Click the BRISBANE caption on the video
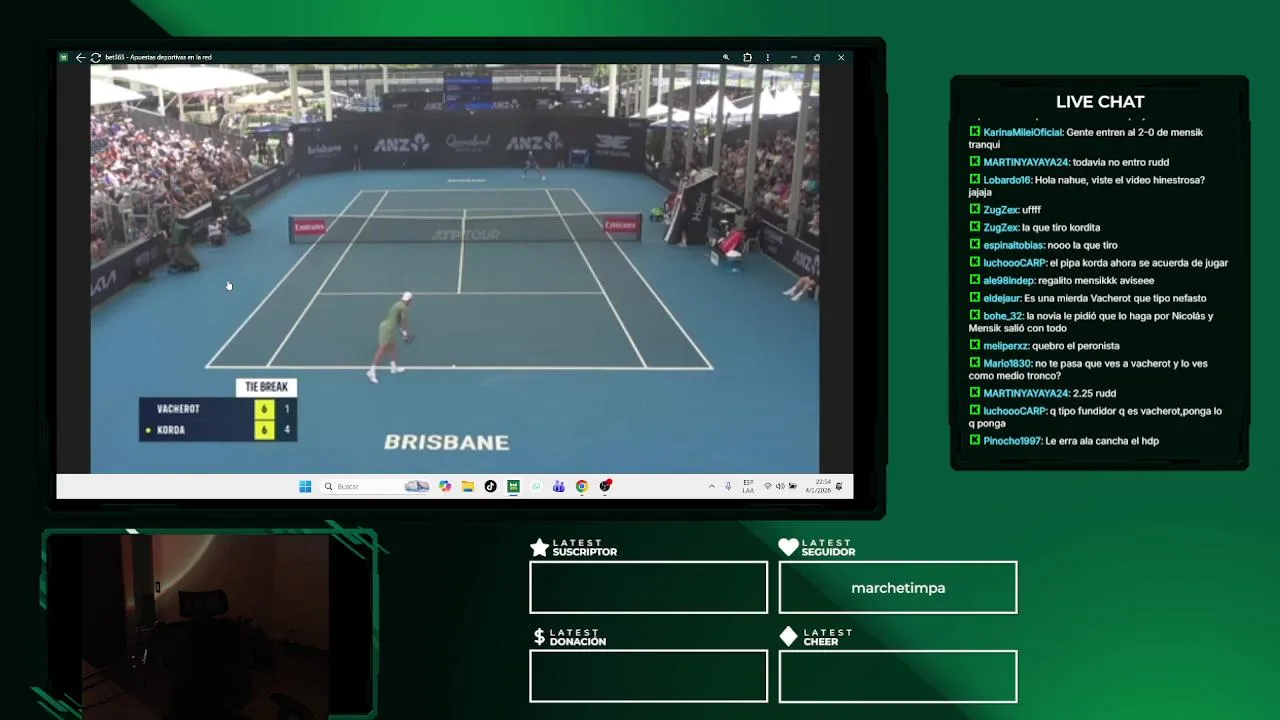1280x720 pixels. coord(447,442)
